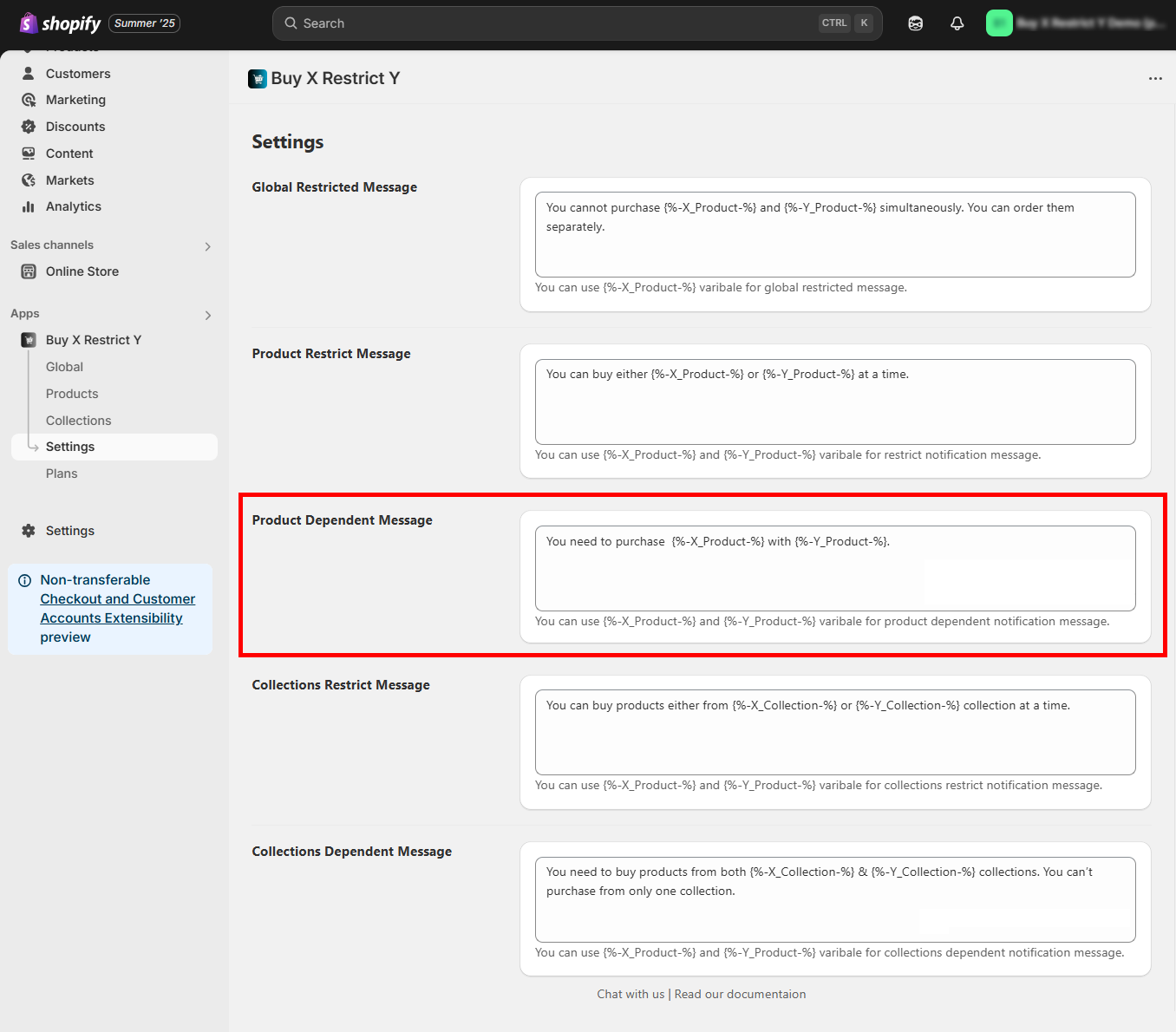1176x1032 pixels.
Task: Click the Discounts percent icon
Action: pos(29,127)
